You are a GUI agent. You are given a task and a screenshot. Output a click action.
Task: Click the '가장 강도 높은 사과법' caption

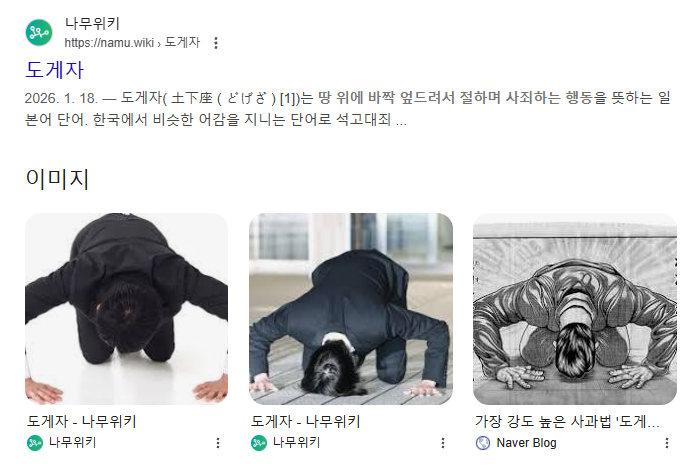coord(567,421)
